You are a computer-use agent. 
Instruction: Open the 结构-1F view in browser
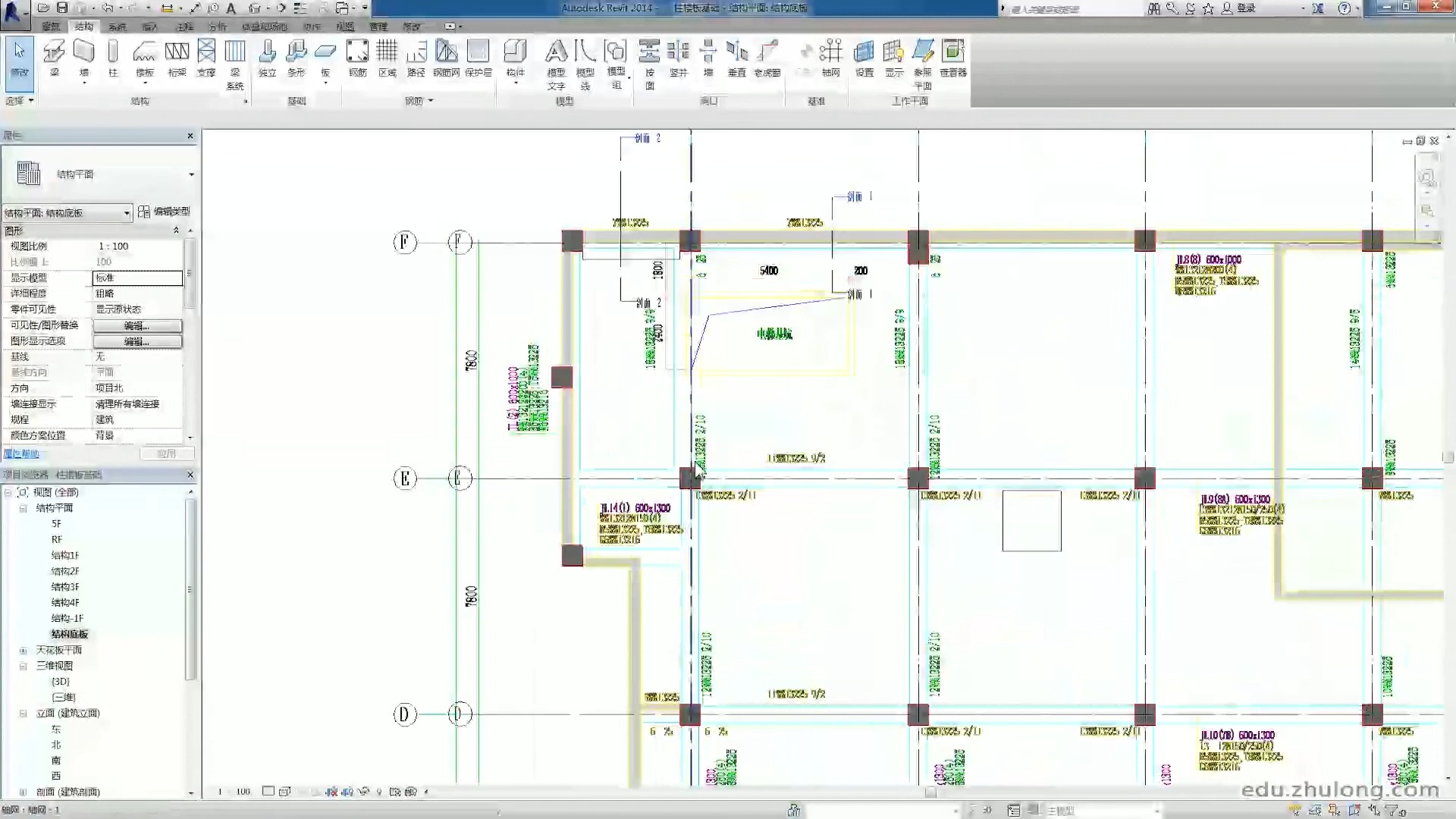click(x=67, y=618)
